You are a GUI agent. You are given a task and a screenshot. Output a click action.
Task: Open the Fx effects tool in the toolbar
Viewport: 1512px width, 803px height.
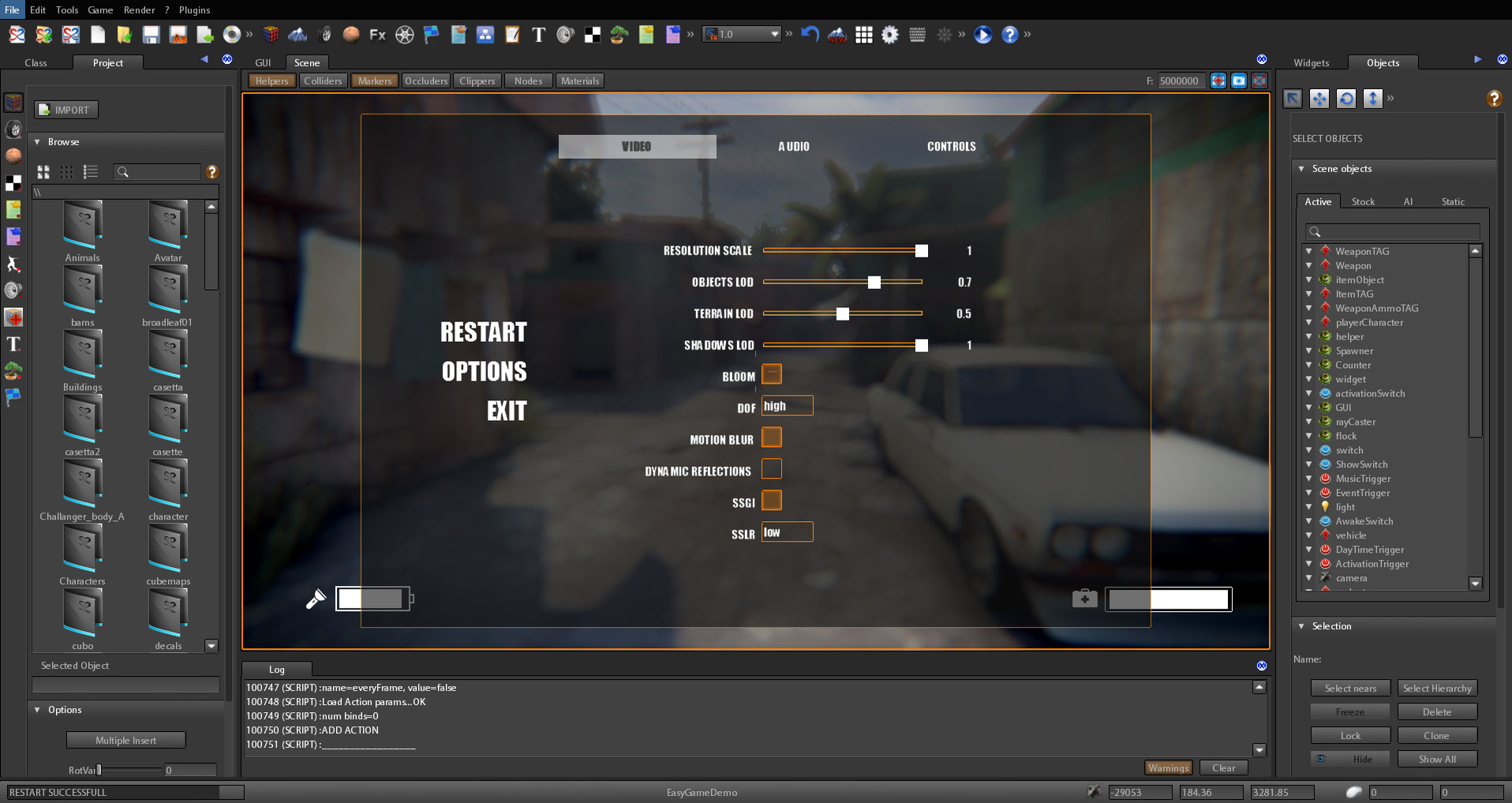coord(376,35)
